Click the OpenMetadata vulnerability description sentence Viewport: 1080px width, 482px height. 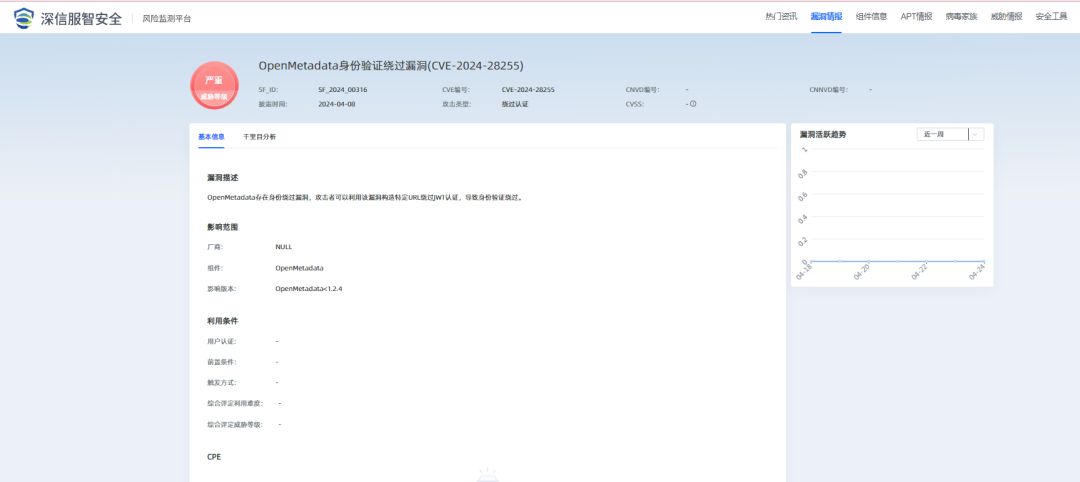pyautogui.click(x=365, y=198)
